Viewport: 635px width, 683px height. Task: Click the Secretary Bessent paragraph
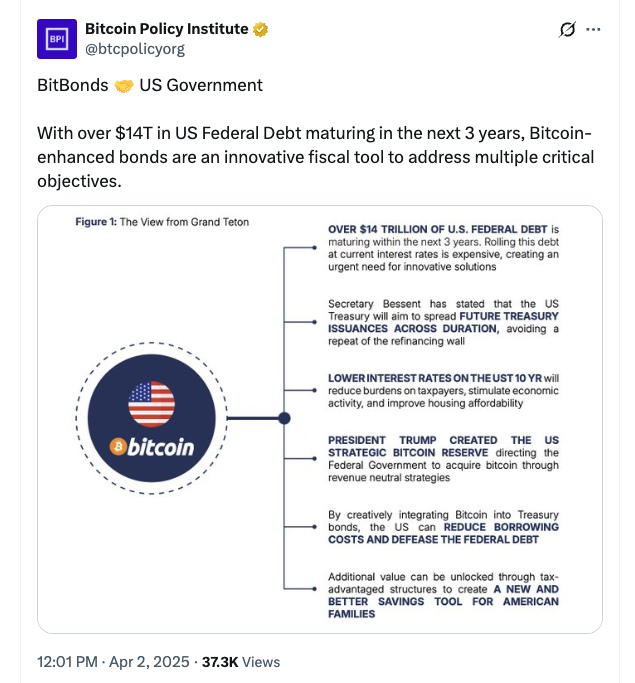443,321
